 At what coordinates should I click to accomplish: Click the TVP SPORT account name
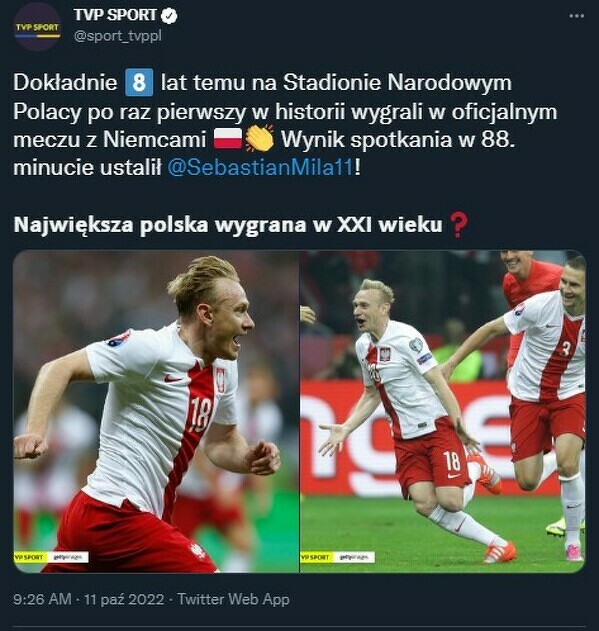click(115, 15)
